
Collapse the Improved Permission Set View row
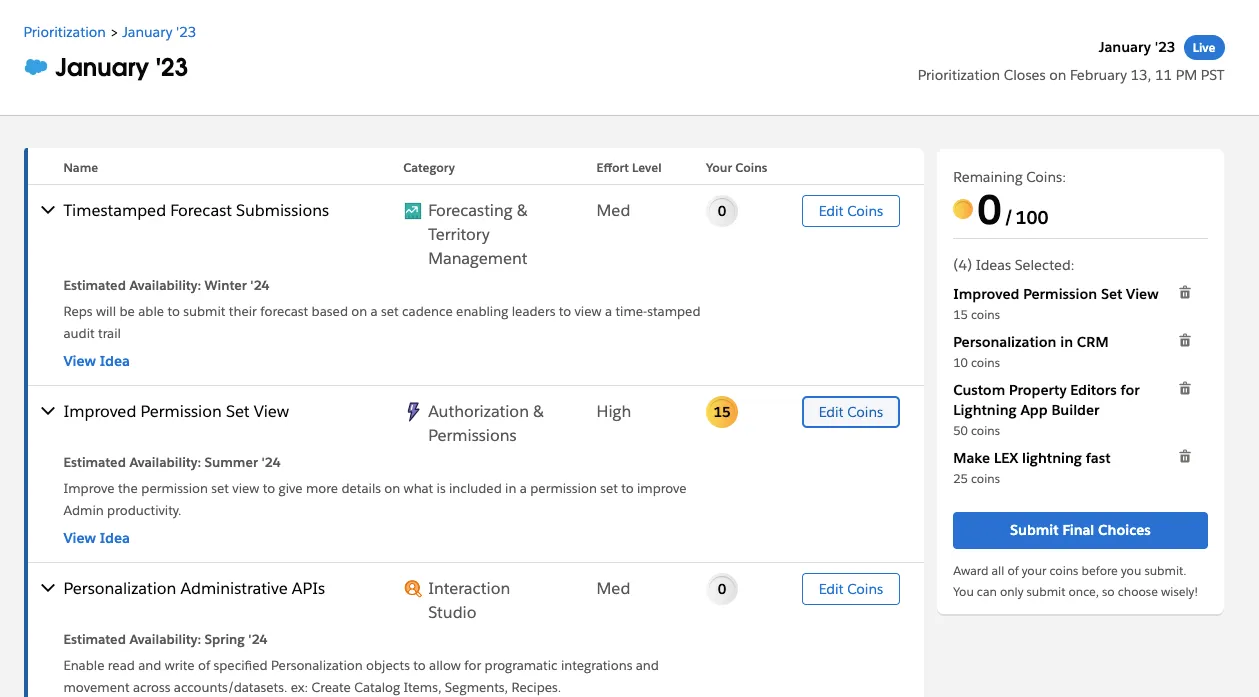click(47, 412)
